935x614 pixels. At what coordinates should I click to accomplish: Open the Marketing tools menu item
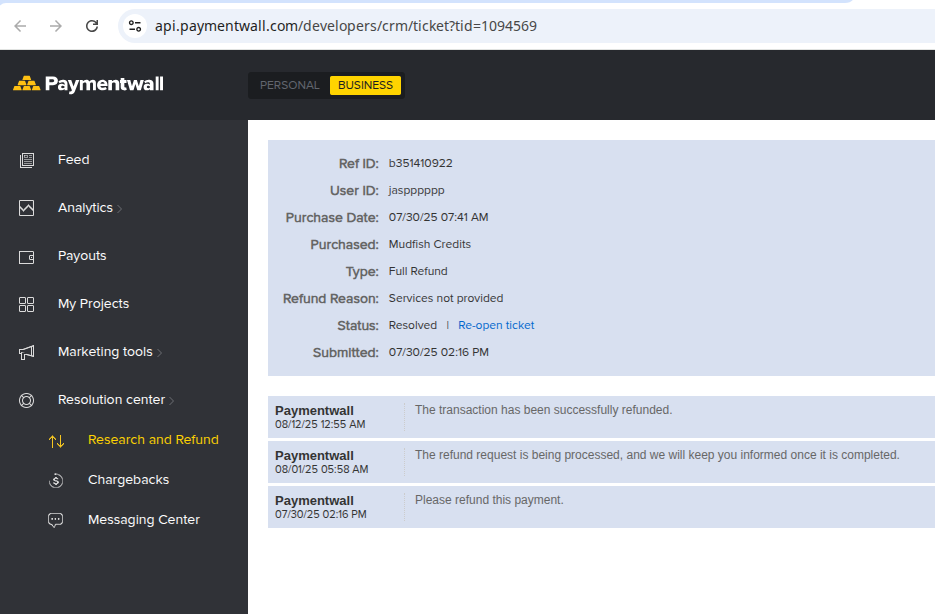click(106, 352)
